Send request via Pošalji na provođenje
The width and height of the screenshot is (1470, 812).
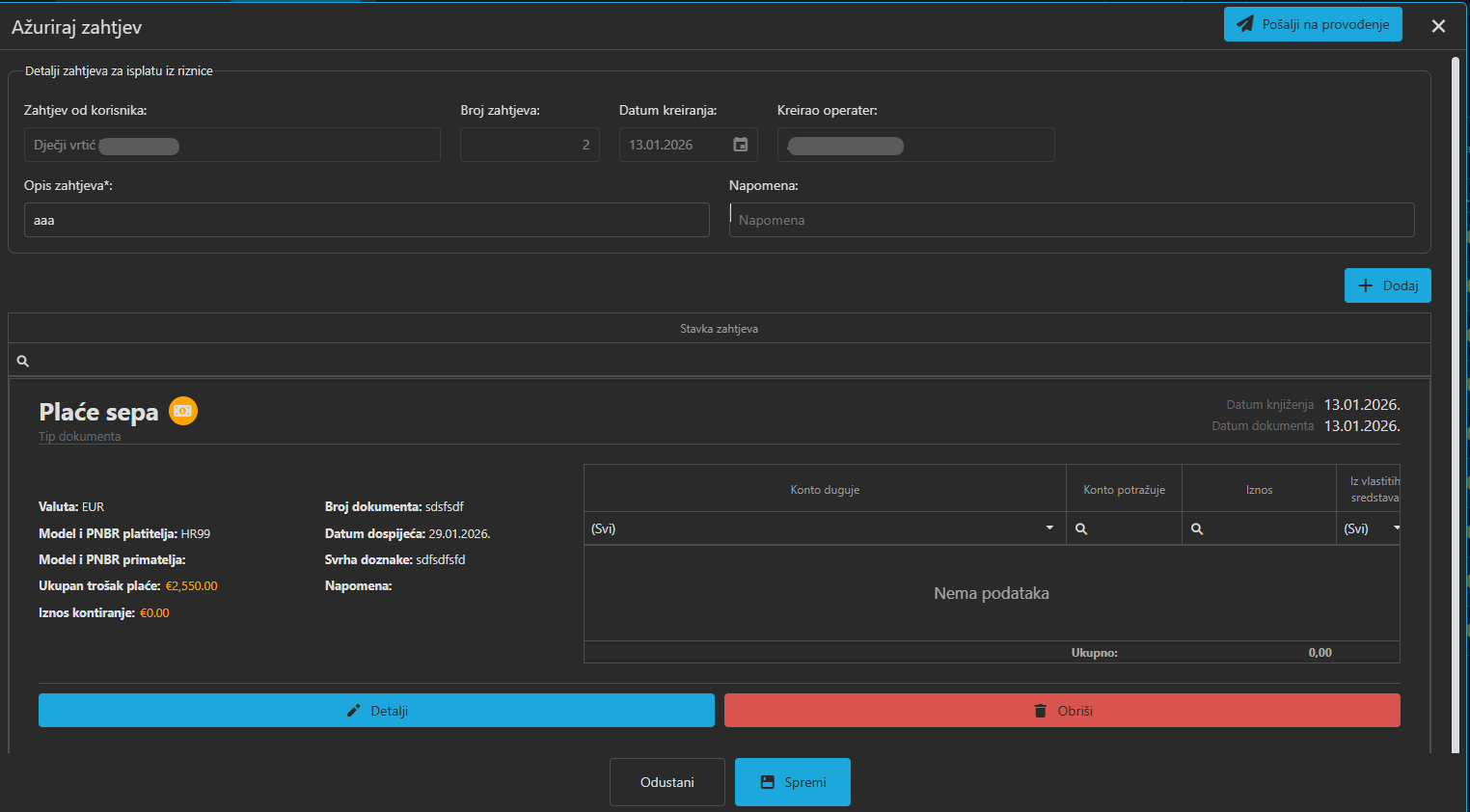coord(1313,24)
